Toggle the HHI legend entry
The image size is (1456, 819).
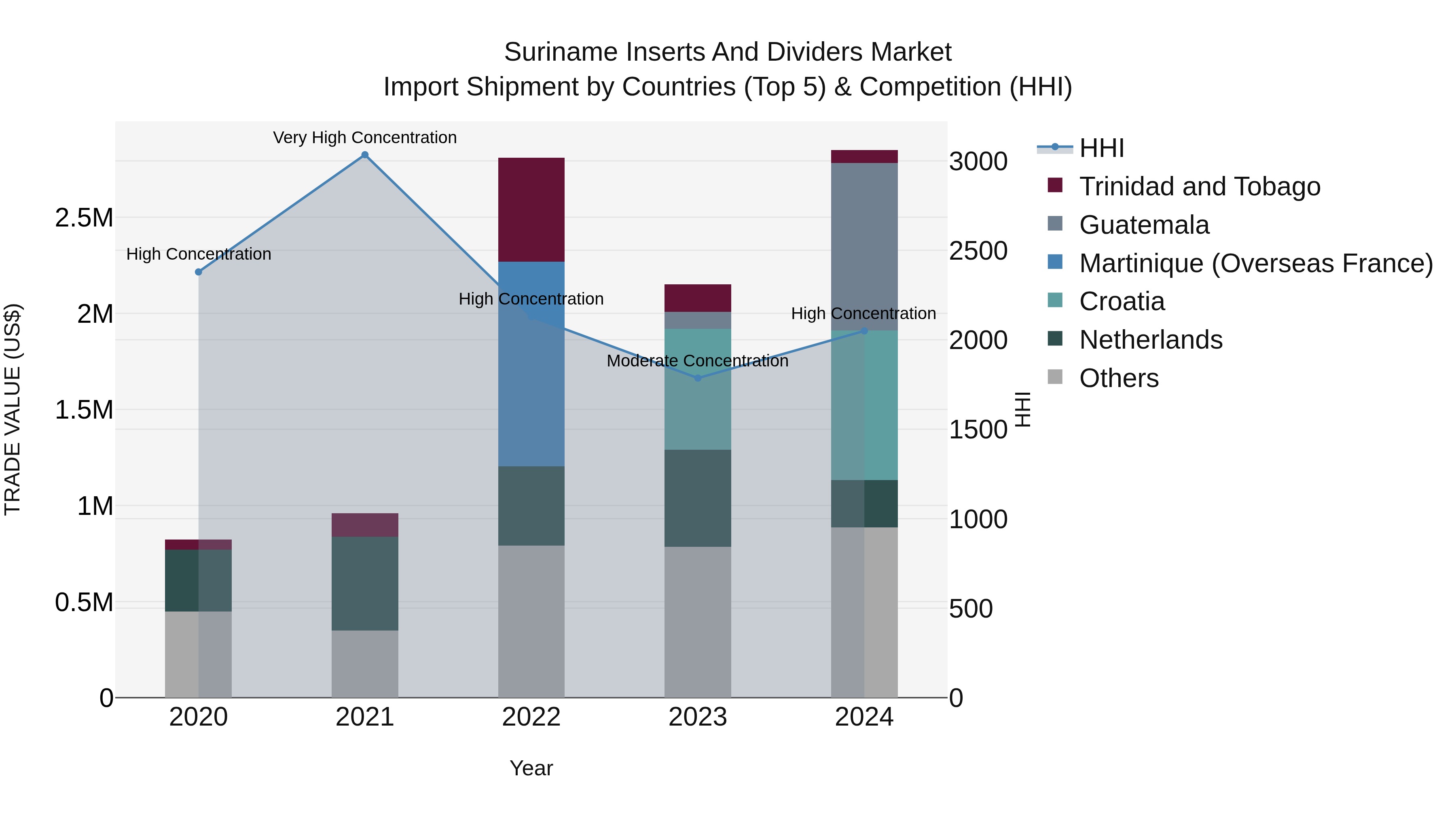pos(1081,148)
